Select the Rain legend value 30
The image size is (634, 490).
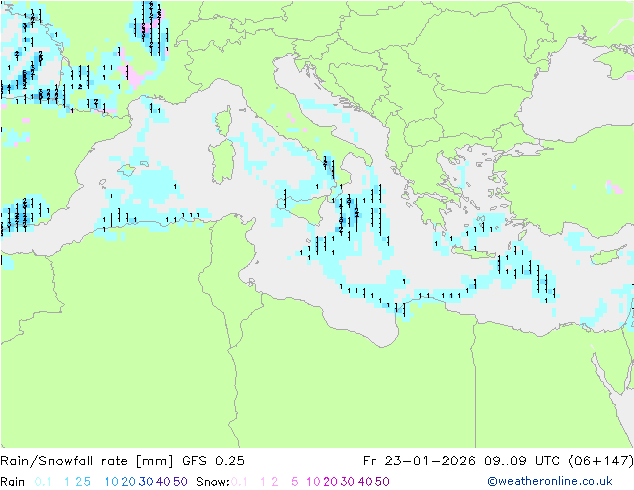point(146,482)
